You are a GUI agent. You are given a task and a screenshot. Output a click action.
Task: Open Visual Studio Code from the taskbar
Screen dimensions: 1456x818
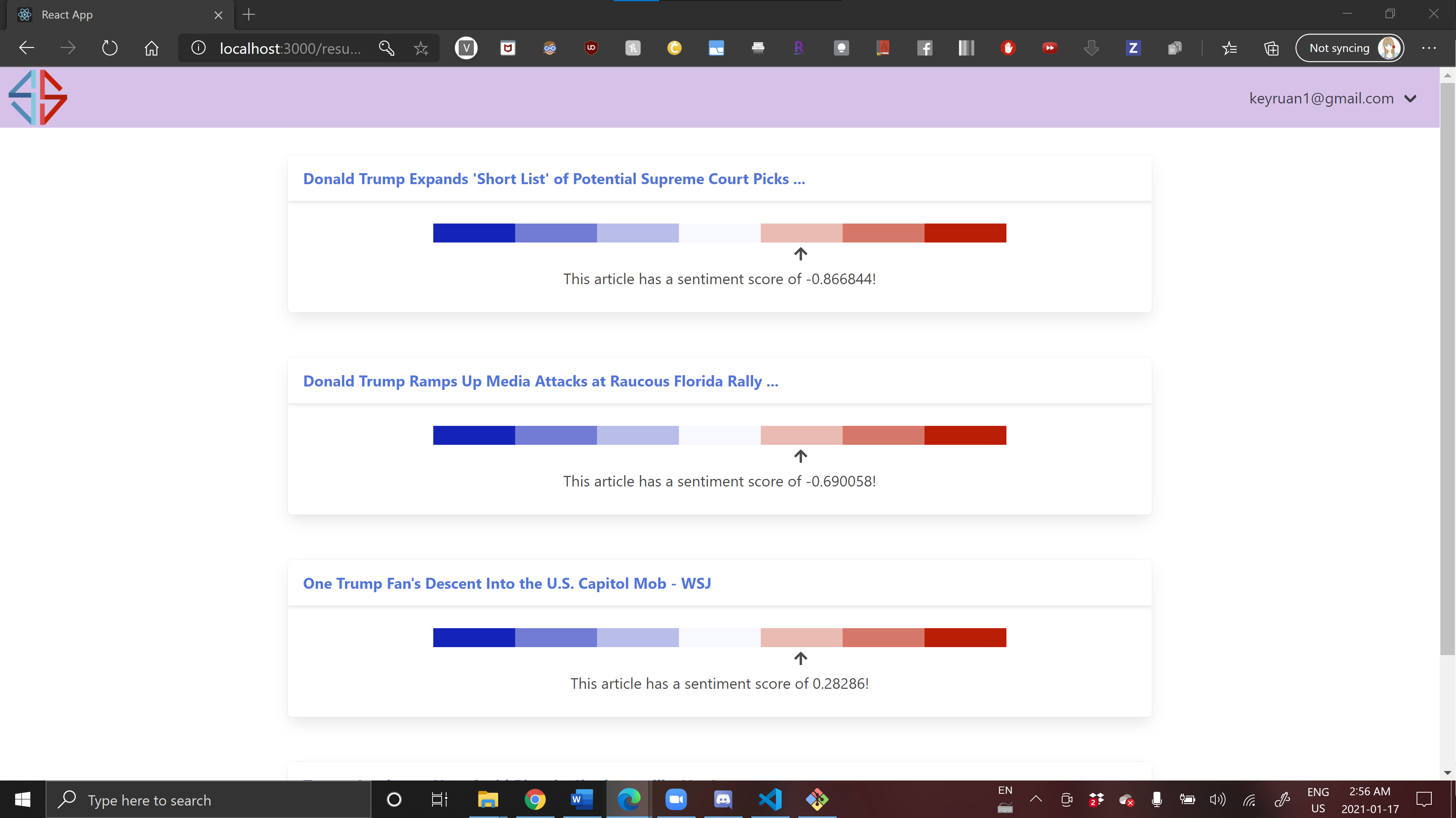[770, 799]
